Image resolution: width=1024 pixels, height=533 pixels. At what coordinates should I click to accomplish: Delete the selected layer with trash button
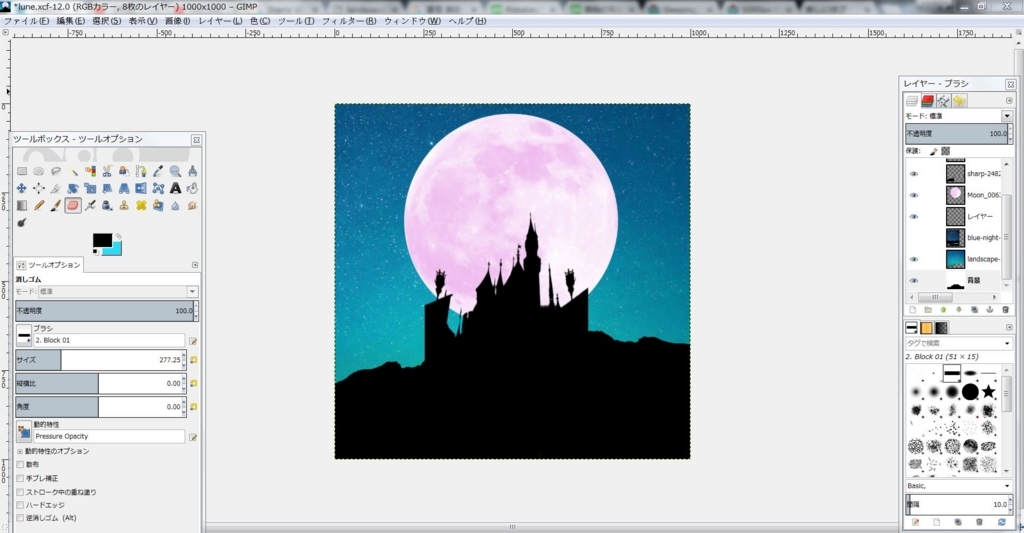(1005, 310)
